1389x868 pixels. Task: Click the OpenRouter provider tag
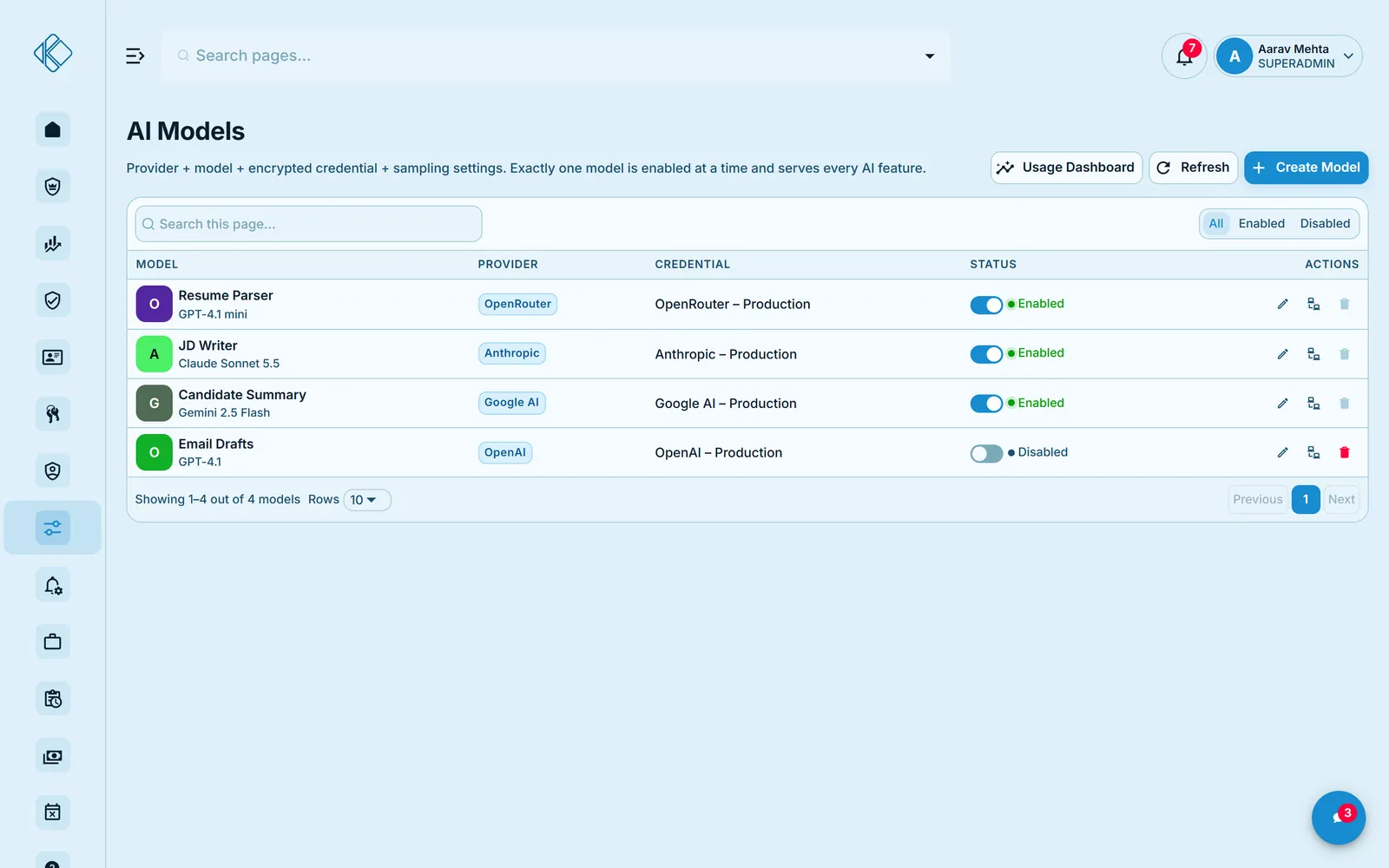pos(518,304)
